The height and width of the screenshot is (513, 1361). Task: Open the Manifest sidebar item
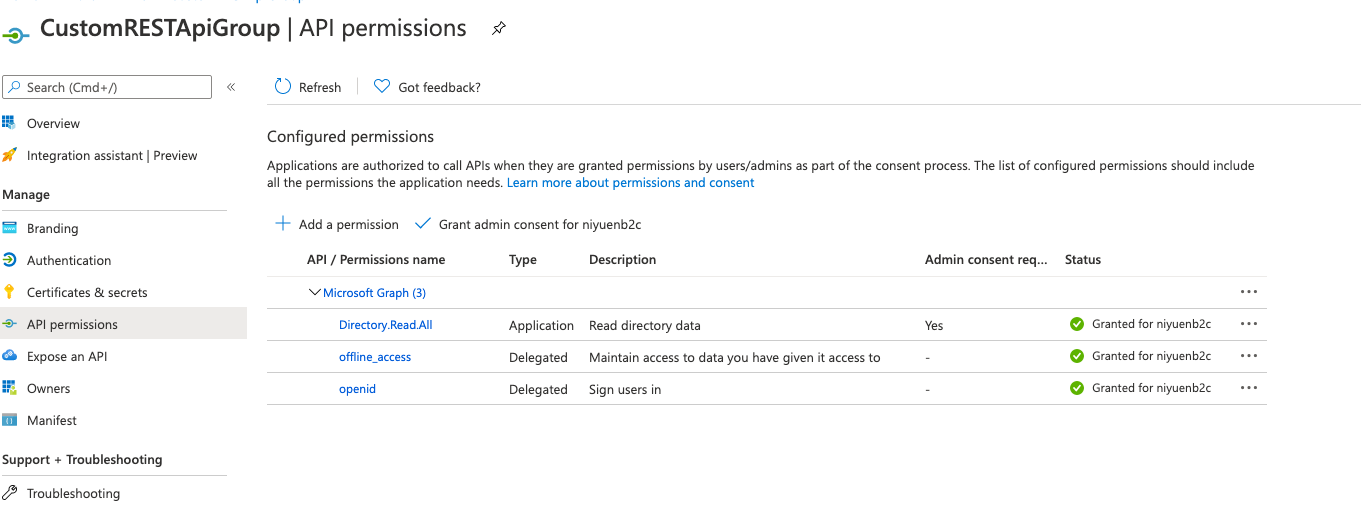coord(52,420)
